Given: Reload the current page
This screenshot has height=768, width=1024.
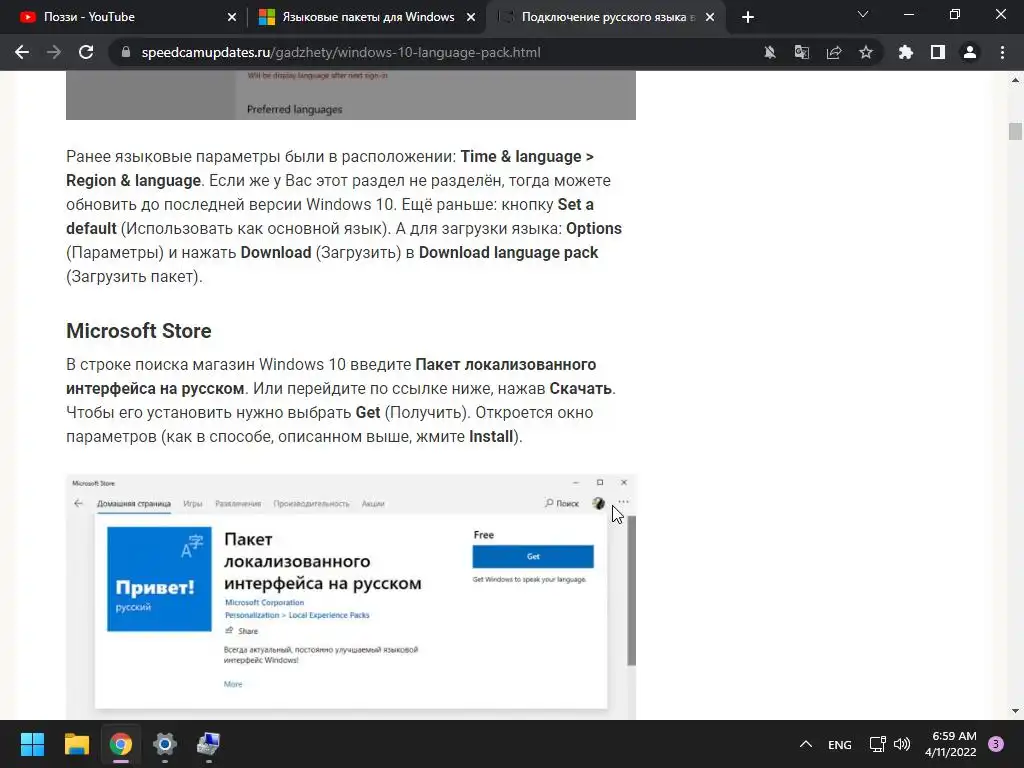Looking at the screenshot, I should click(86, 52).
